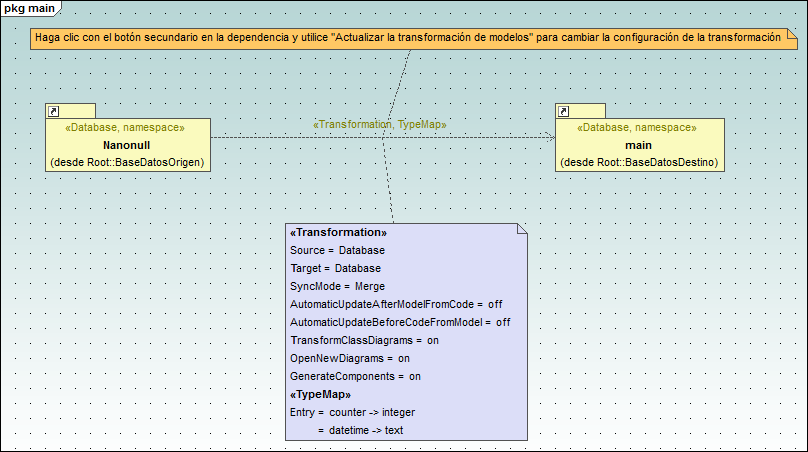Select the «Transformation, TypeMap» dependency label
The width and height of the screenshot is (808, 452).
pyautogui.click(x=380, y=124)
